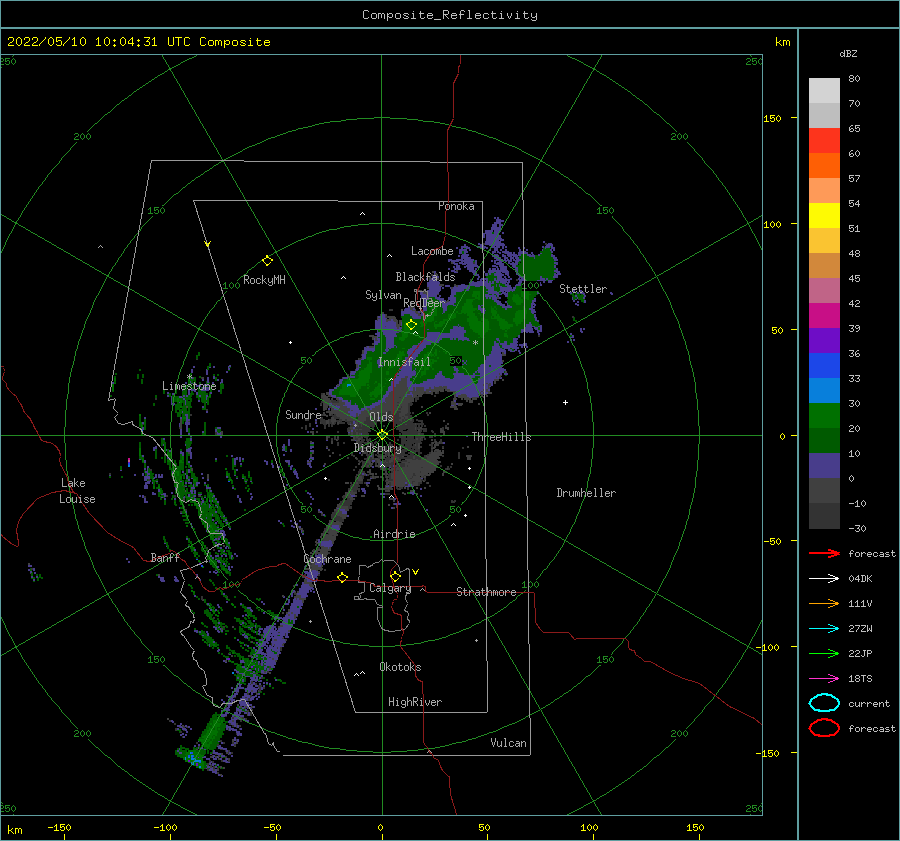Viewport: 900px width, 841px height.
Task: Click the Lacombe town label
Action: click(x=432, y=251)
